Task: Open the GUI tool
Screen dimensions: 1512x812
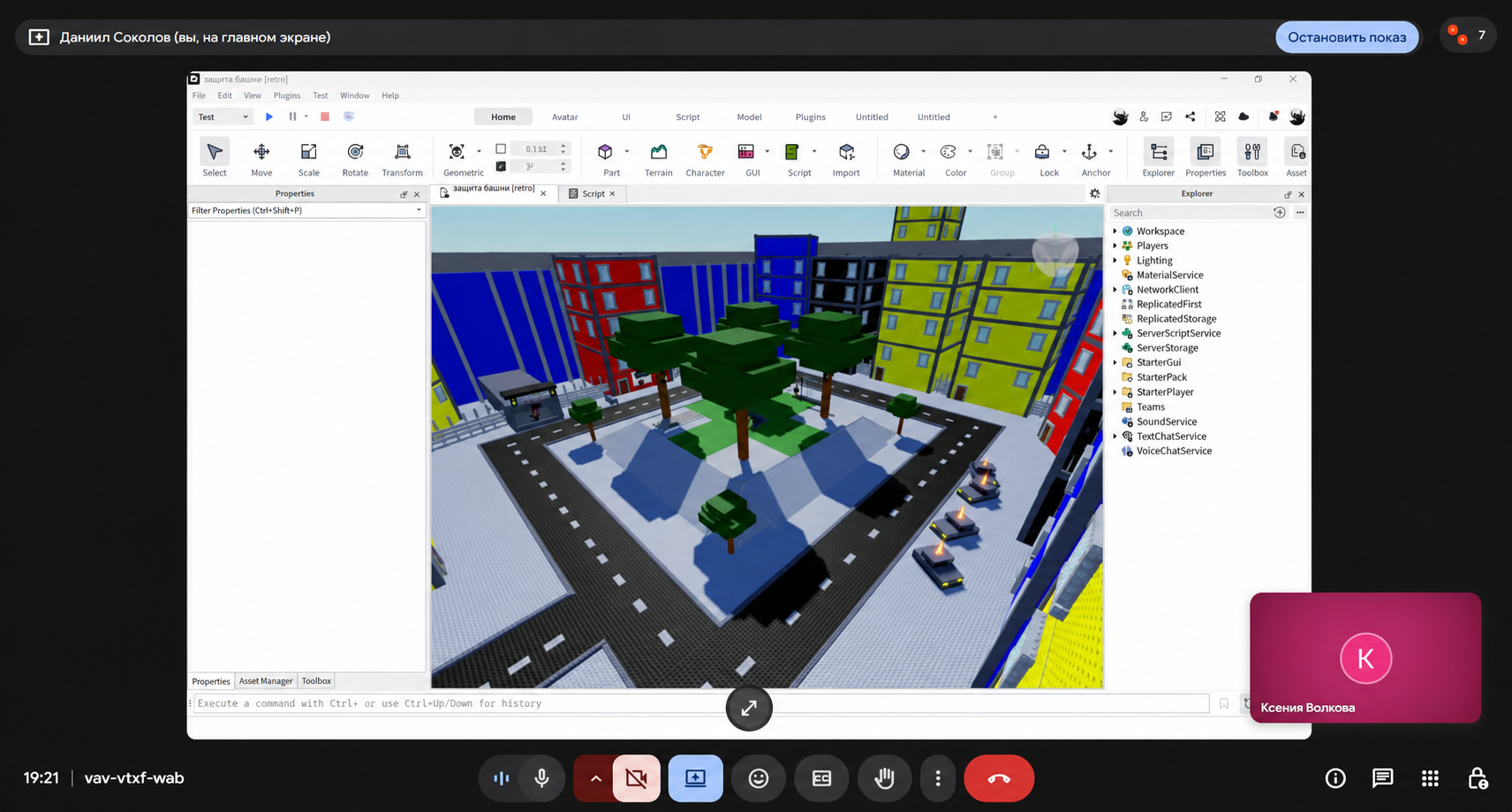Action: click(746, 152)
